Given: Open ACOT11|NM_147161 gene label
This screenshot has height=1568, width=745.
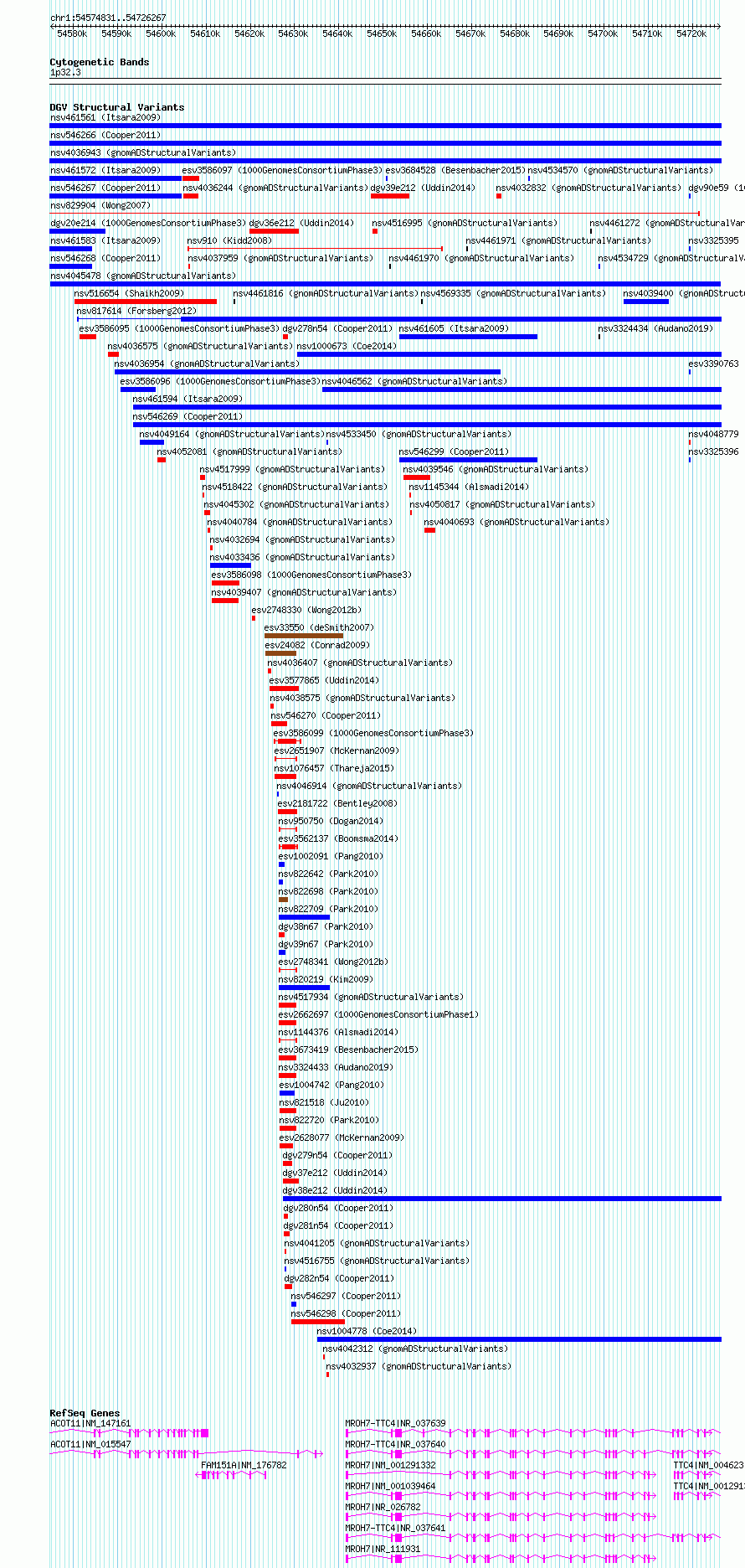Looking at the screenshot, I should click(x=90, y=1424).
